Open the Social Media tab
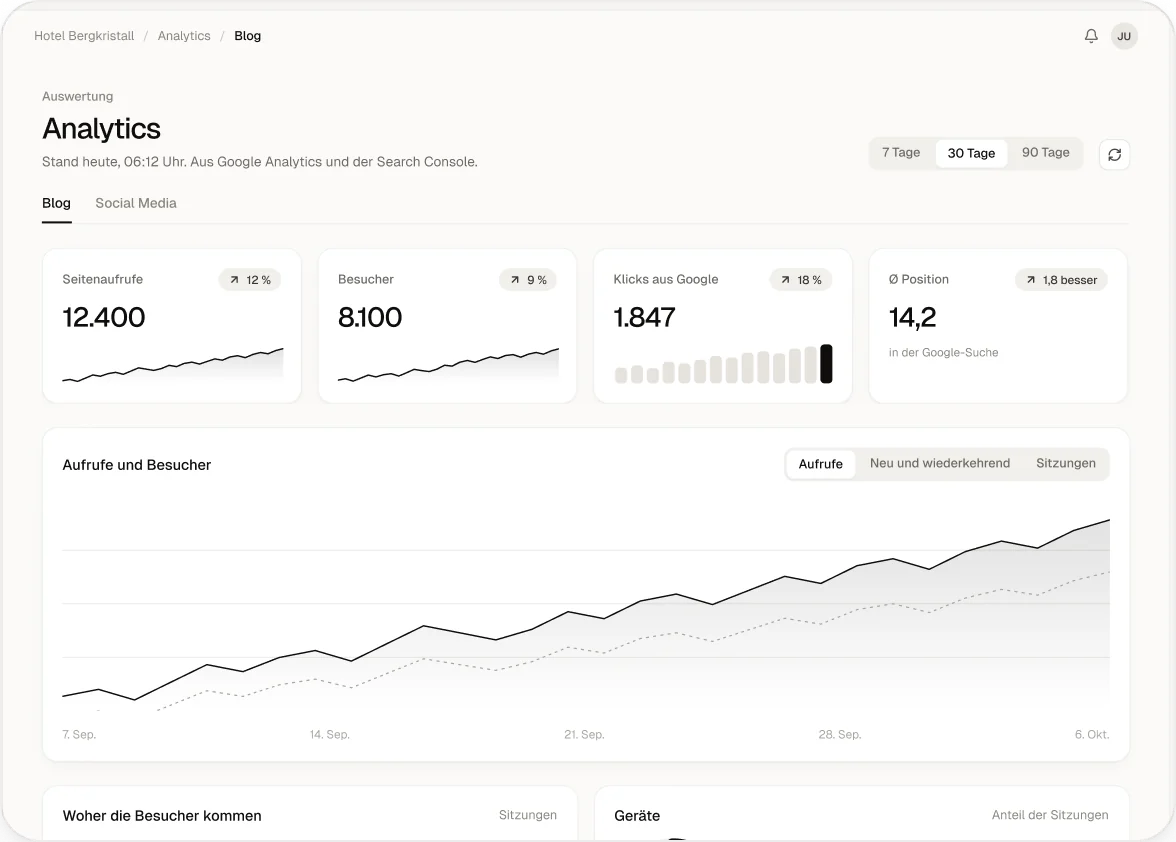Screen dimensions: 1176x842 pyautogui.click(x=136, y=204)
